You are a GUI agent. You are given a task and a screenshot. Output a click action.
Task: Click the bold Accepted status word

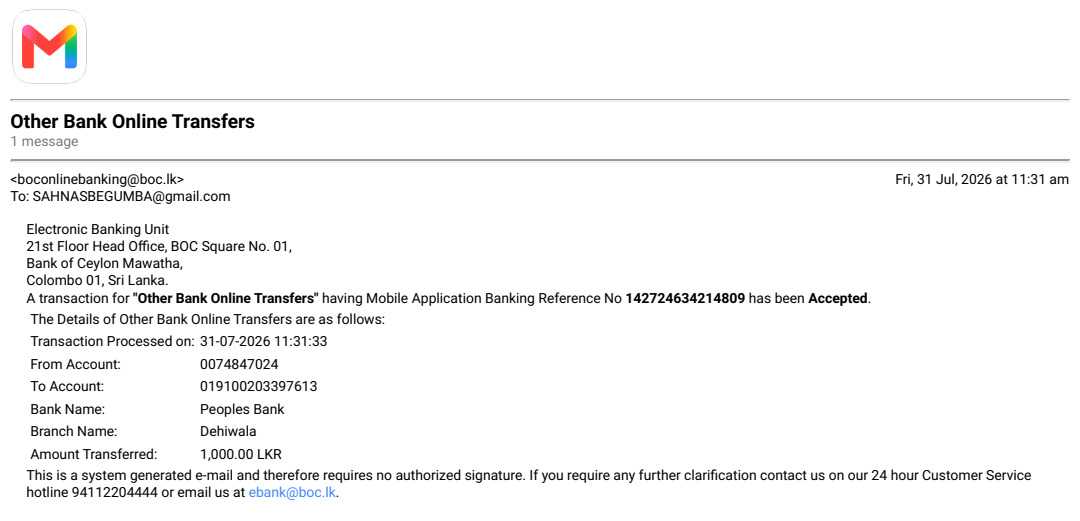click(x=838, y=299)
